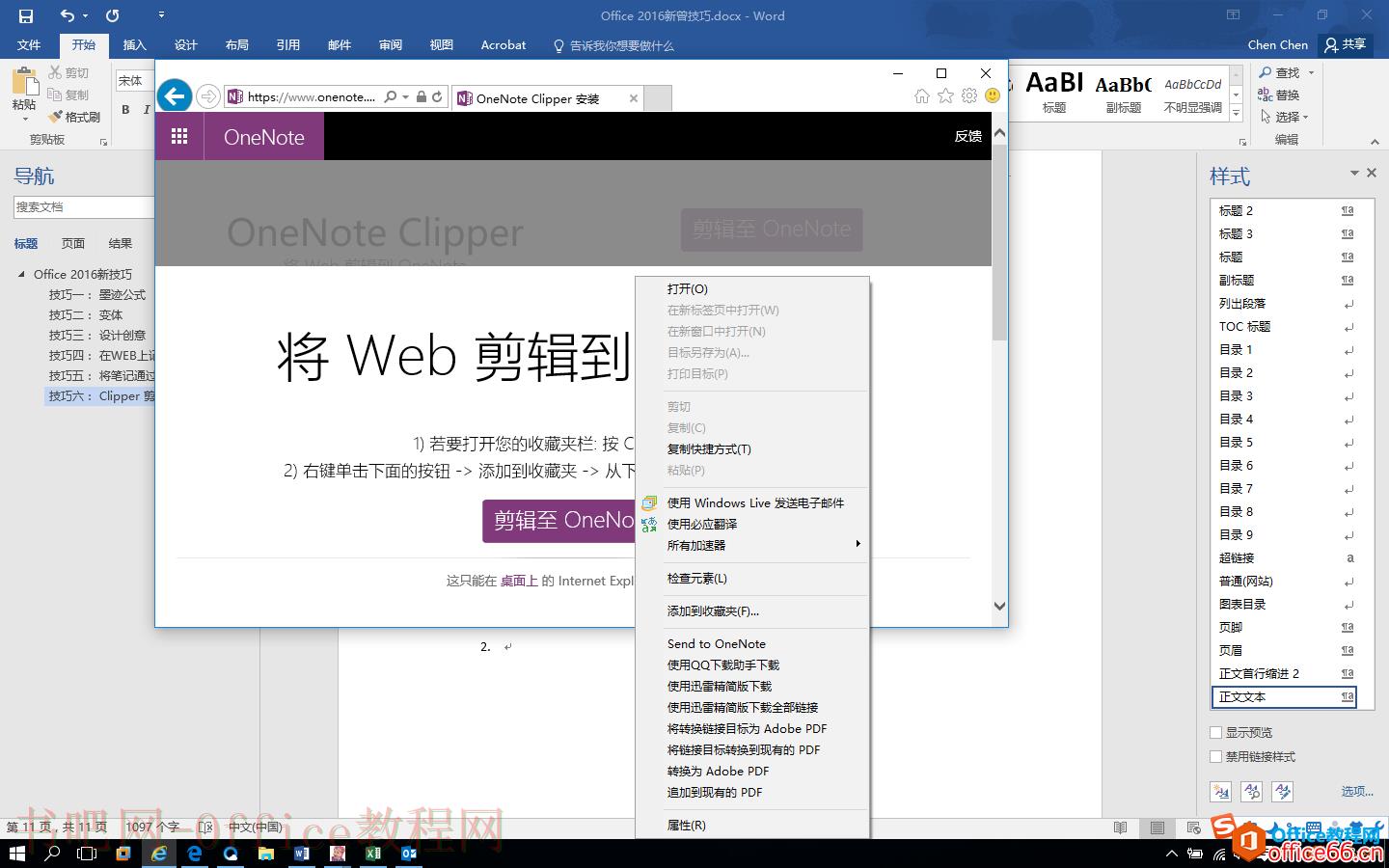
Task: Select 技巧一：墨迹公式 in the navigation pane
Action: [x=97, y=294]
